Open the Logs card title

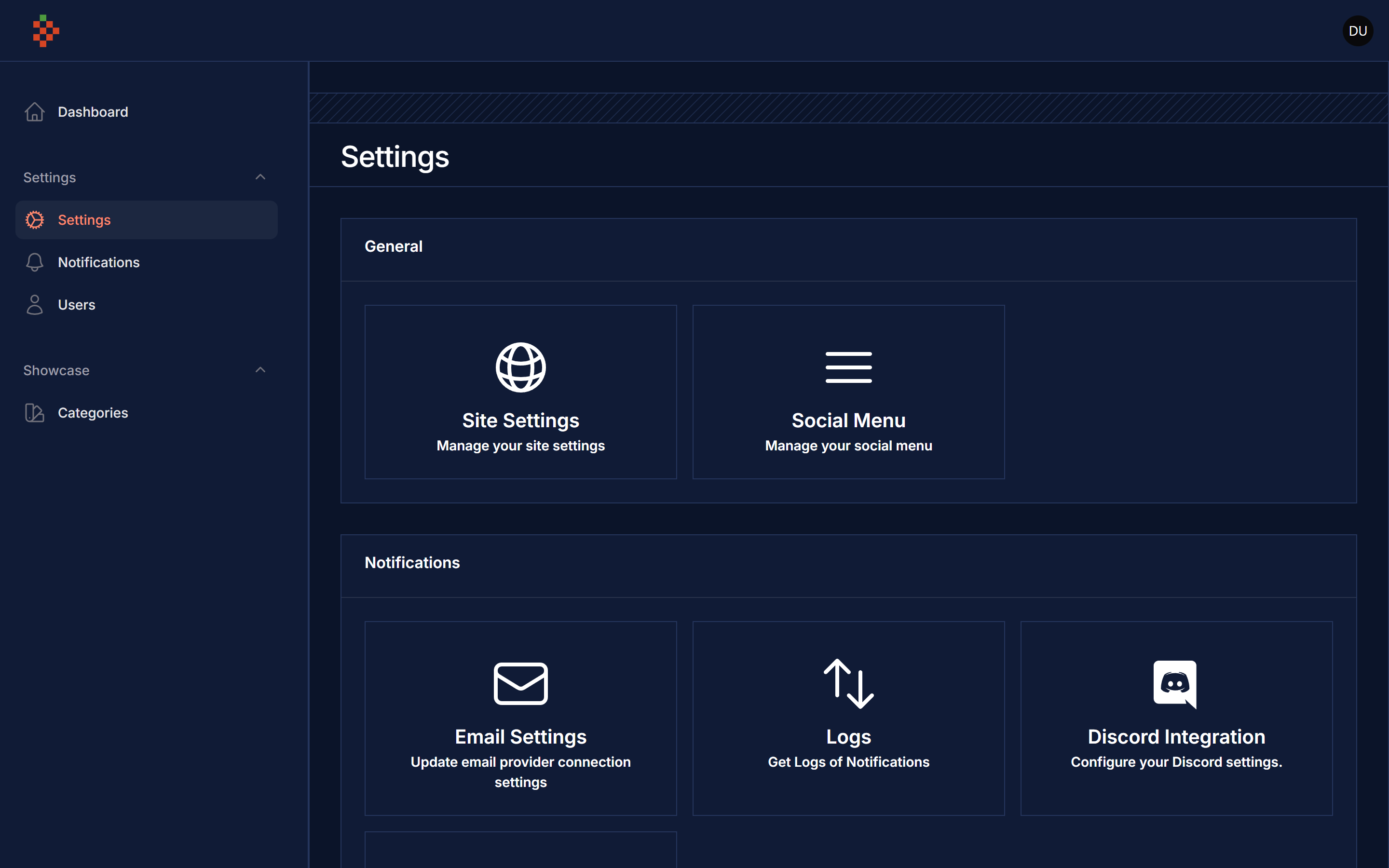coord(848,737)
